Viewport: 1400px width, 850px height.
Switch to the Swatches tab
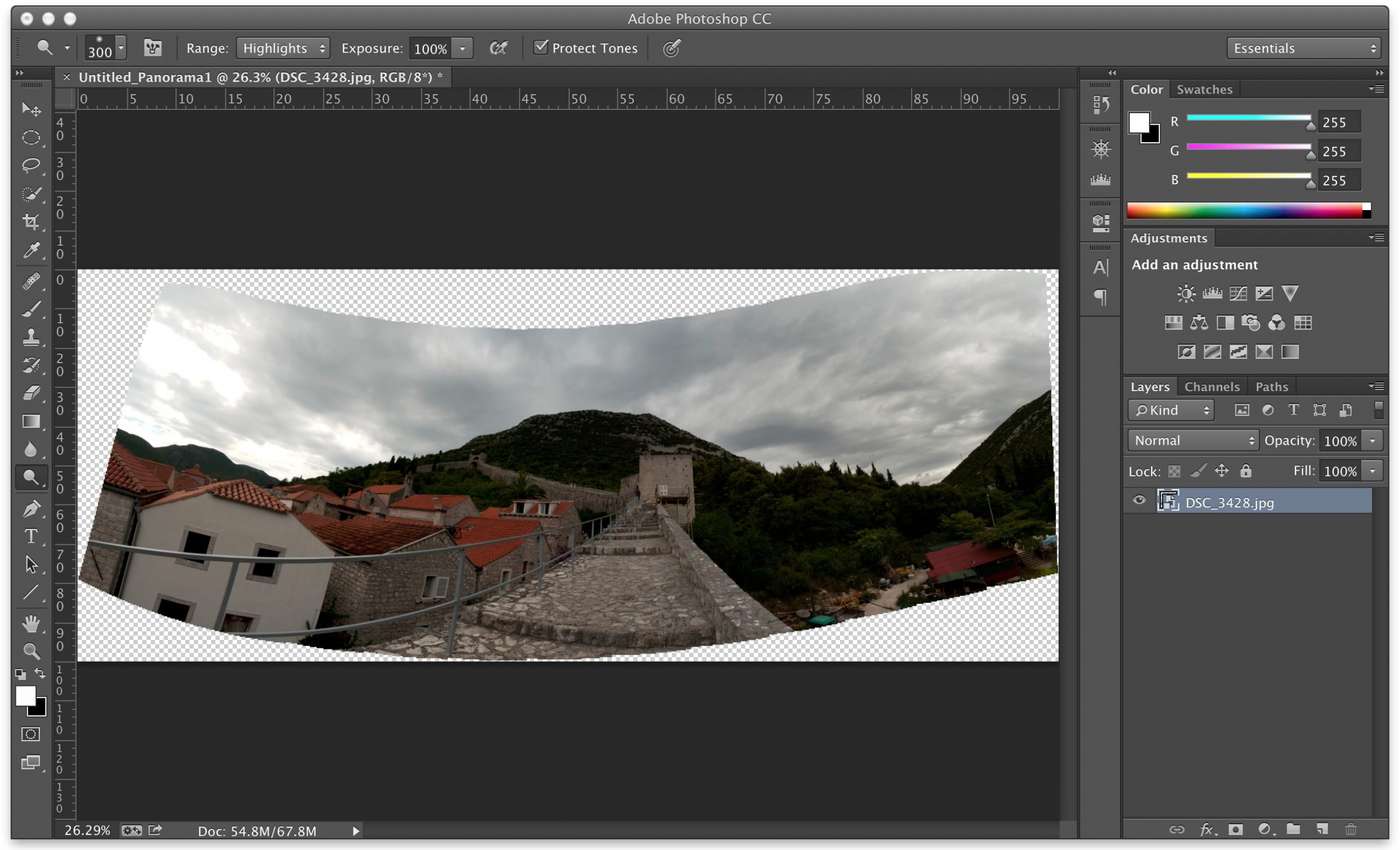1204,89
